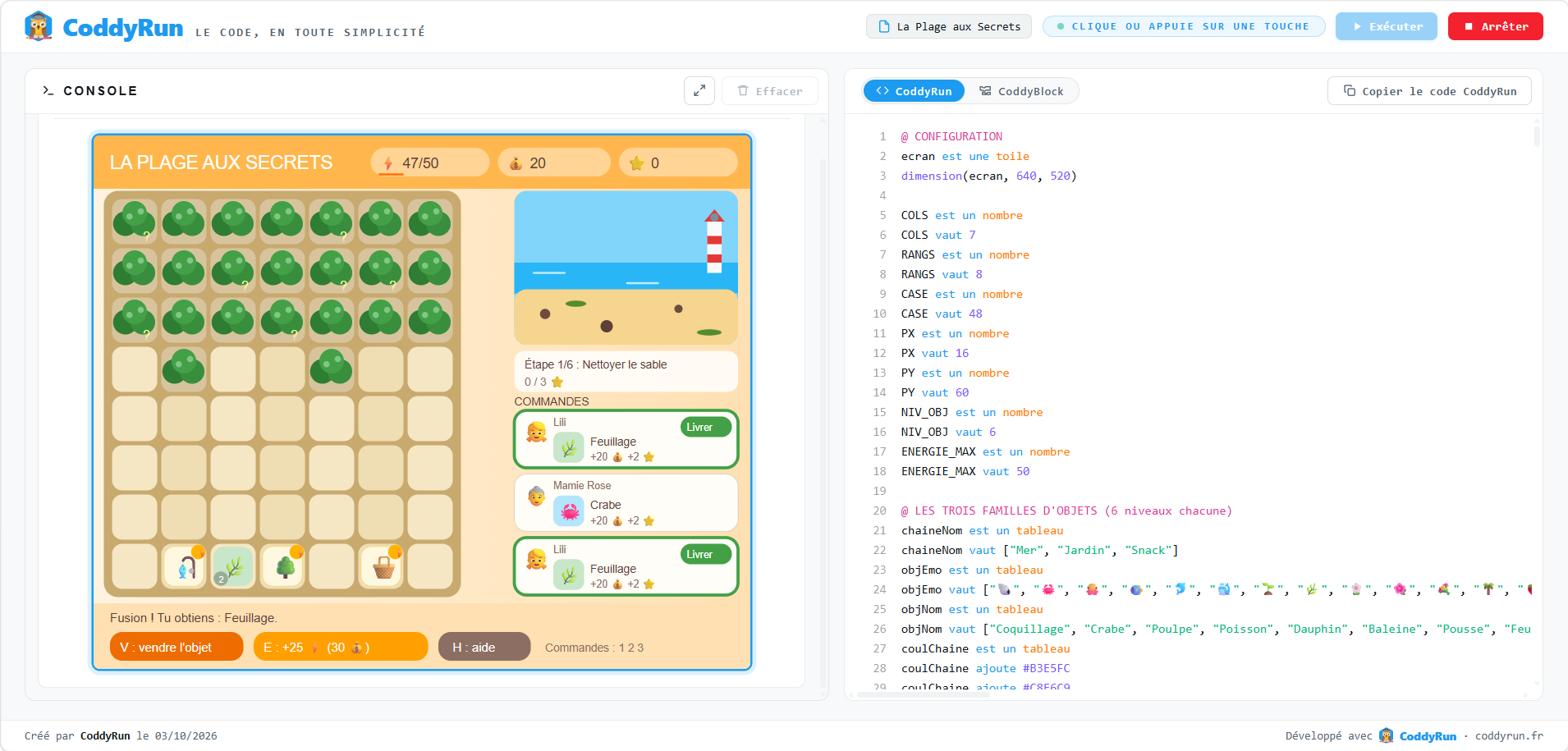Switch to the CoddyRun code tab
The width and height of the screenshot is (1568, 751).
click(x=914, y=91)
